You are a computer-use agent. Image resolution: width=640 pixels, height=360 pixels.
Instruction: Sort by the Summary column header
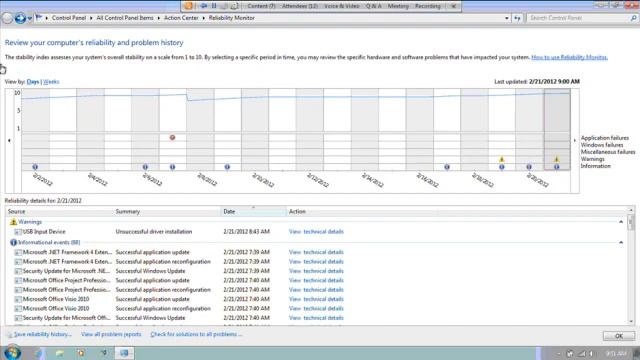click(167, 211)
